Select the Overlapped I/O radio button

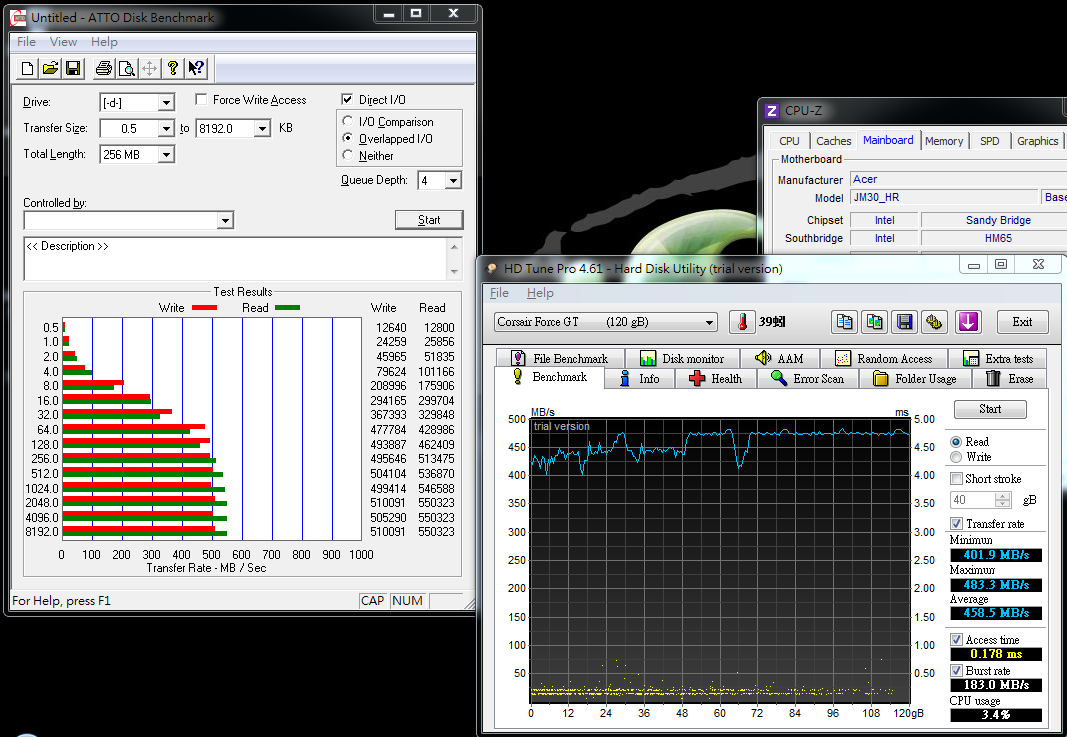click(348, 138)
